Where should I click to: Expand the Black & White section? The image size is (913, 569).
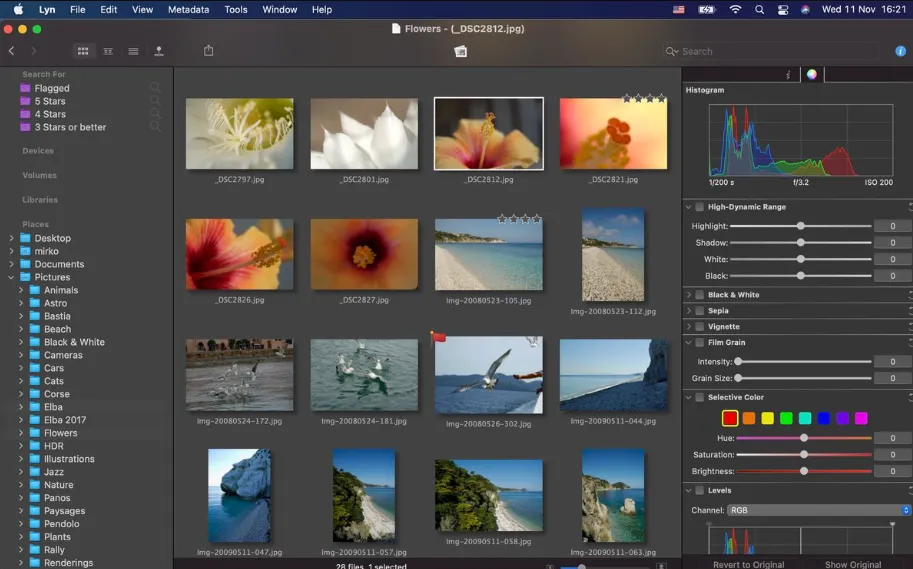(x=688, y=295)
